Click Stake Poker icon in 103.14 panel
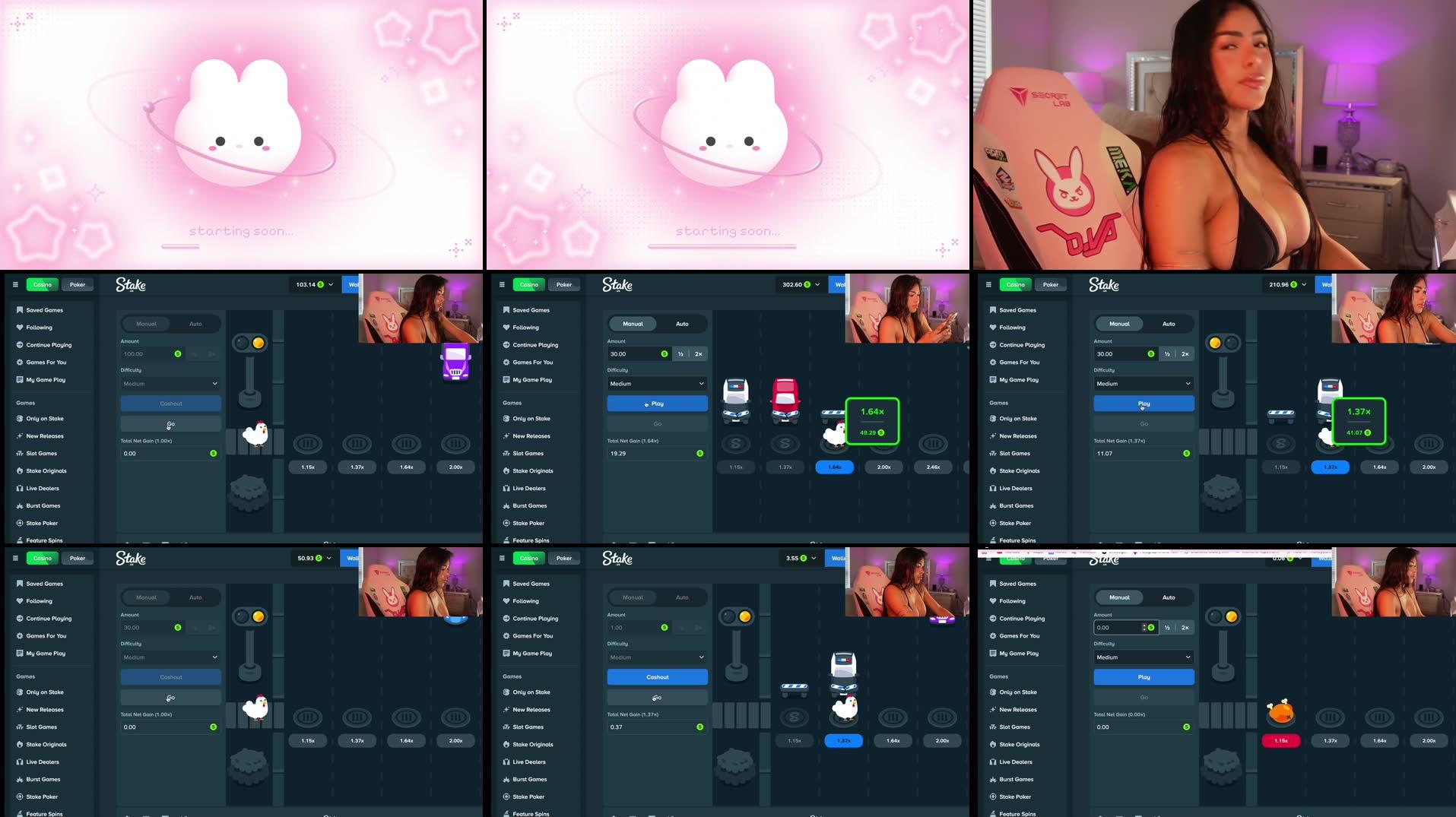This screenshot has height=817, width=1456. 20,524
